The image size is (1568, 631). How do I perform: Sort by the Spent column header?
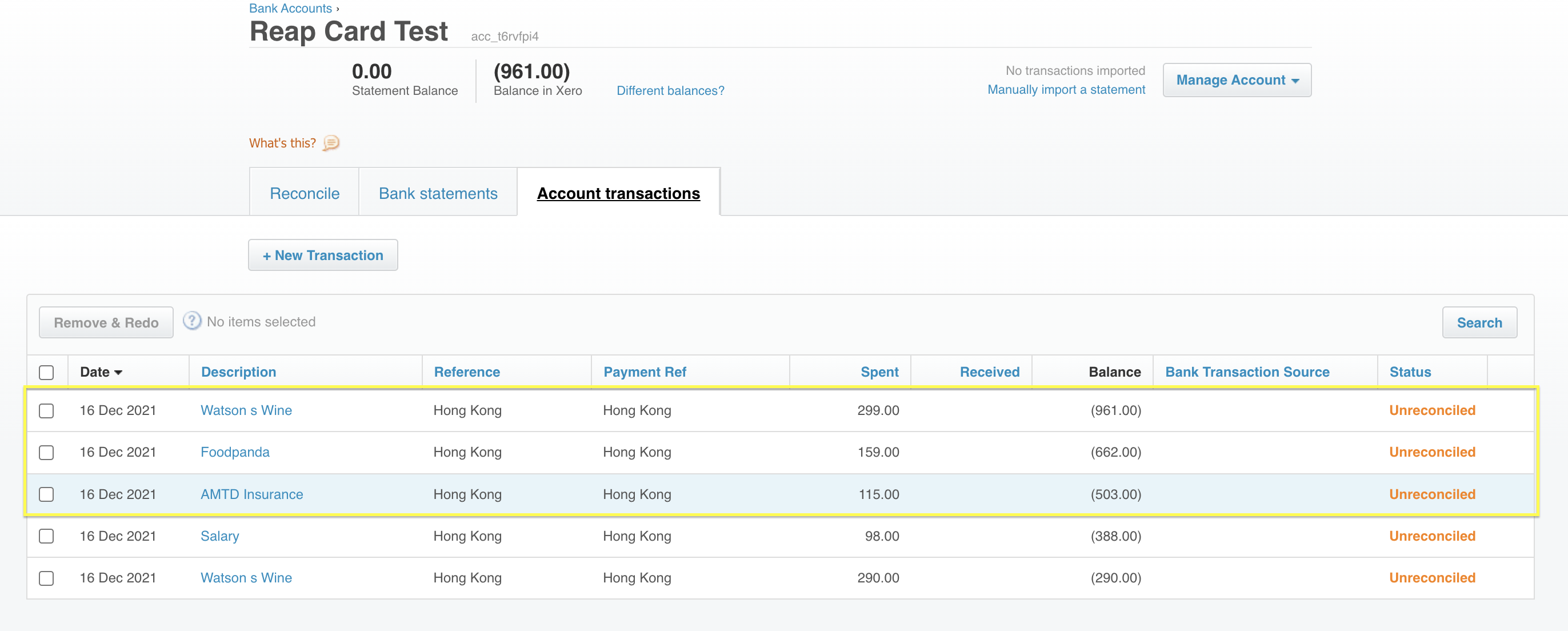pyautogui.click(x=879, y=372)
